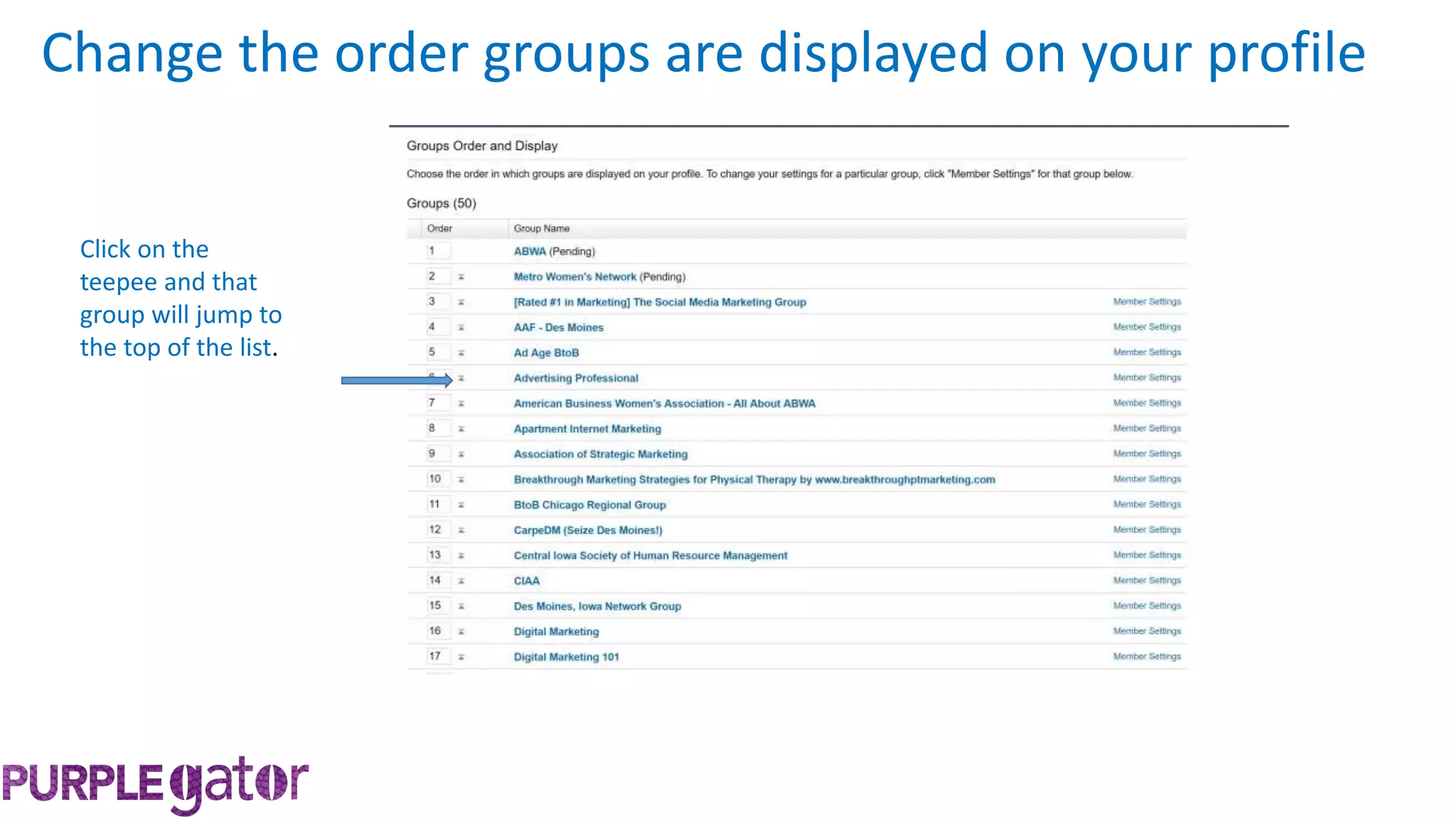
Task: Click order field 5 for Ad Age BtoB
Action: 438,353
